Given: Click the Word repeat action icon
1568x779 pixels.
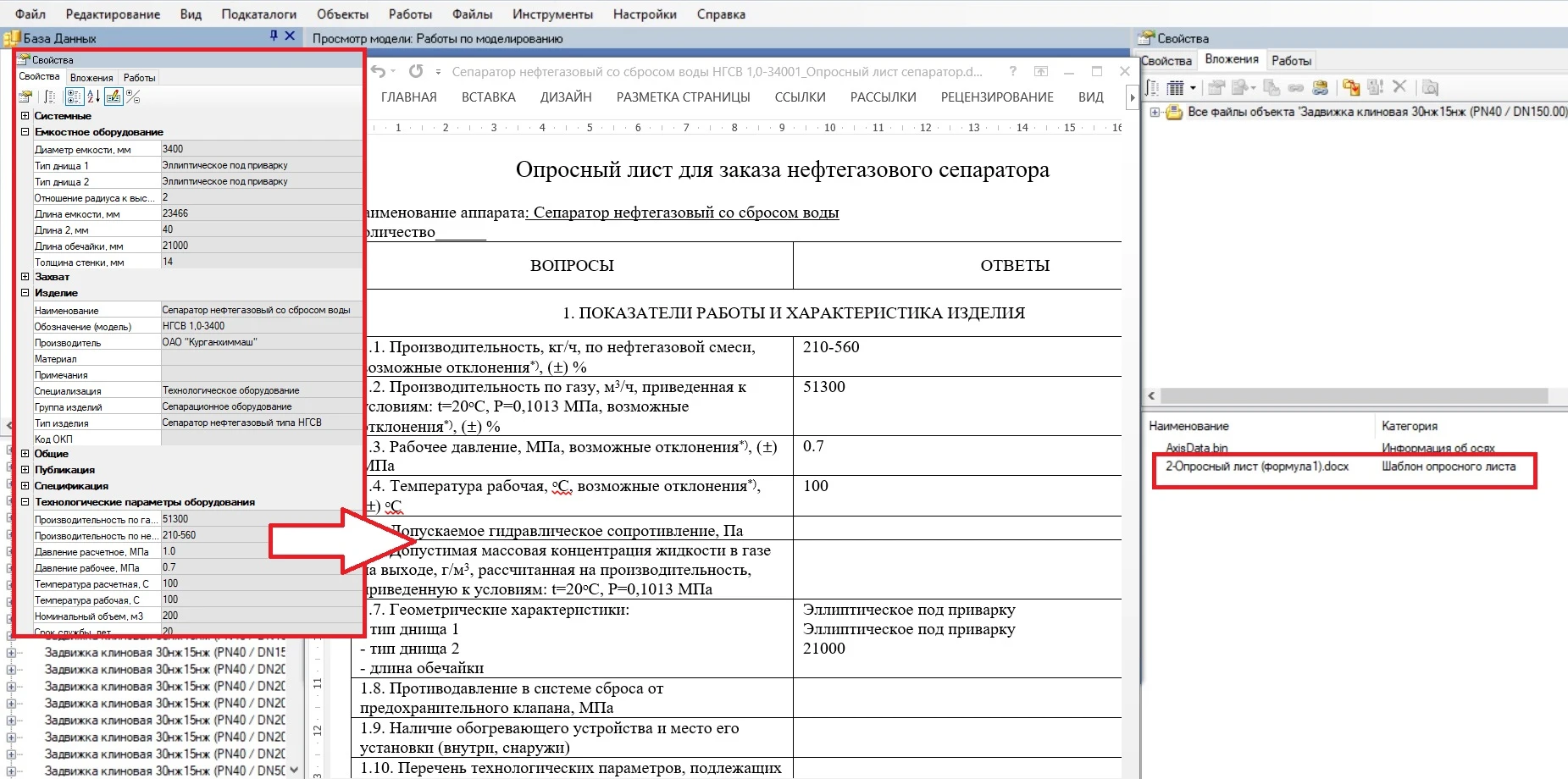Looking at the screenshot, I should click(x=416, y=72).
